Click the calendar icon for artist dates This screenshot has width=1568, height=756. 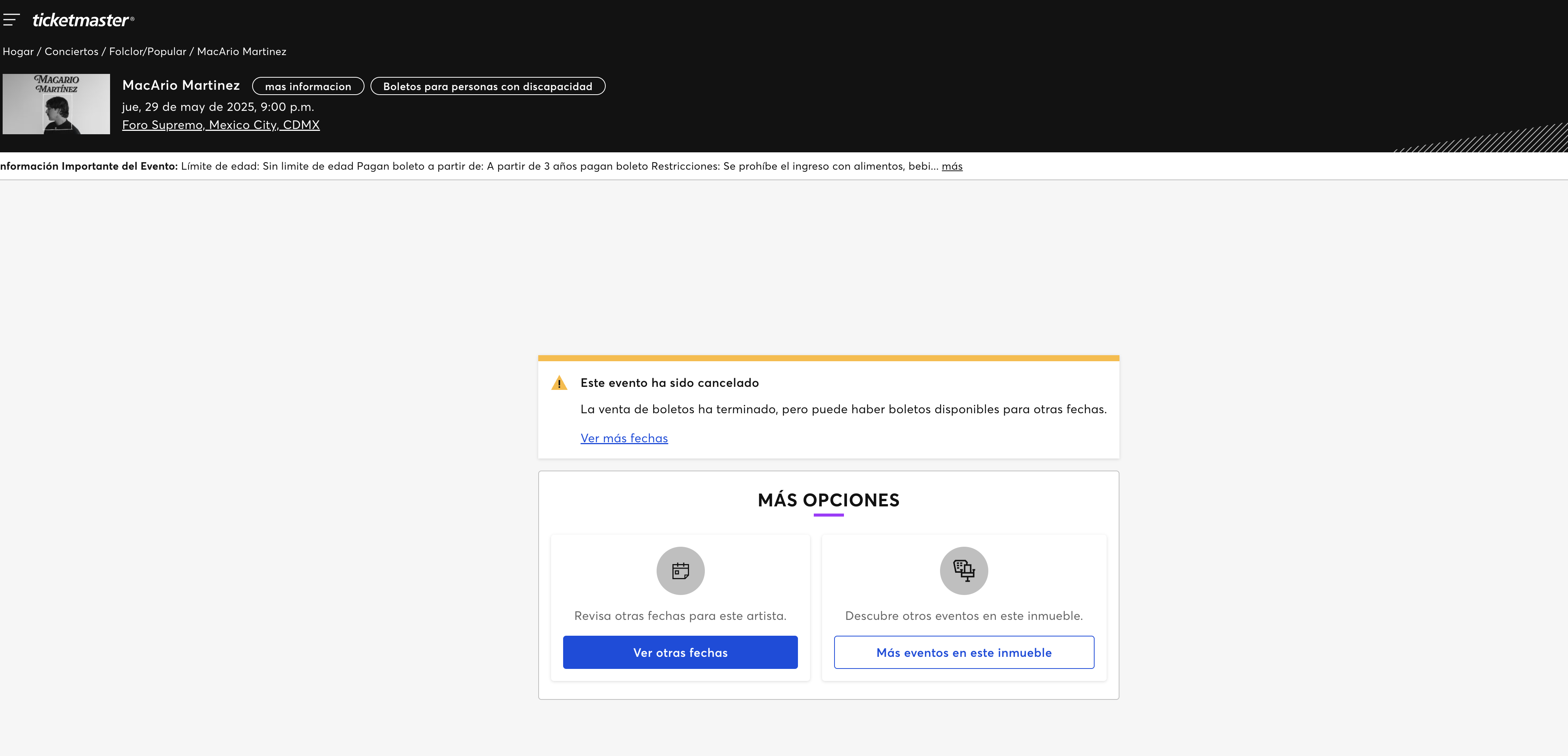pyautogui.click(x=680, y=570)
